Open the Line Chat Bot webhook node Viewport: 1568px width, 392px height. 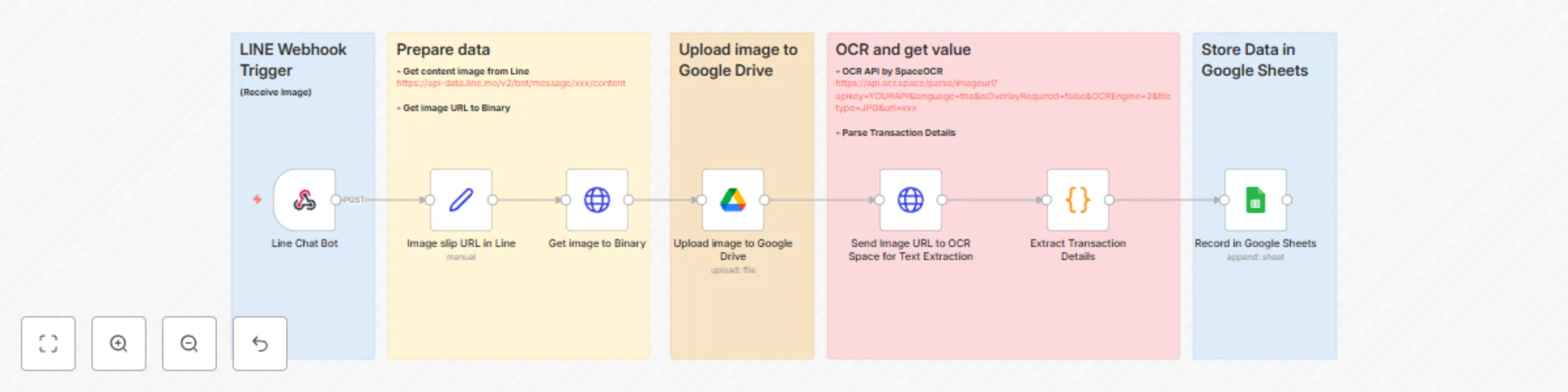point(304,200)
